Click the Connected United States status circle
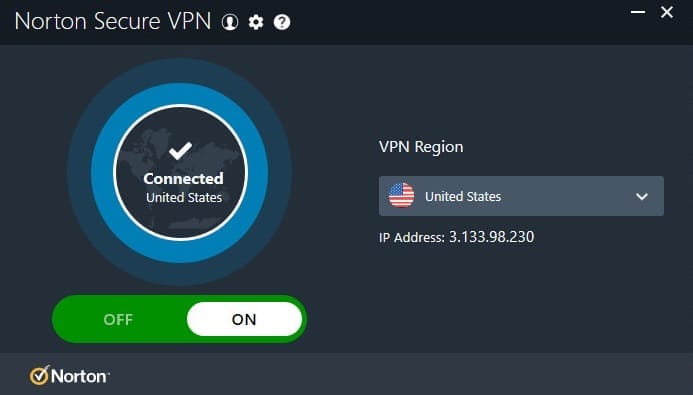 [x=180, y=172]
